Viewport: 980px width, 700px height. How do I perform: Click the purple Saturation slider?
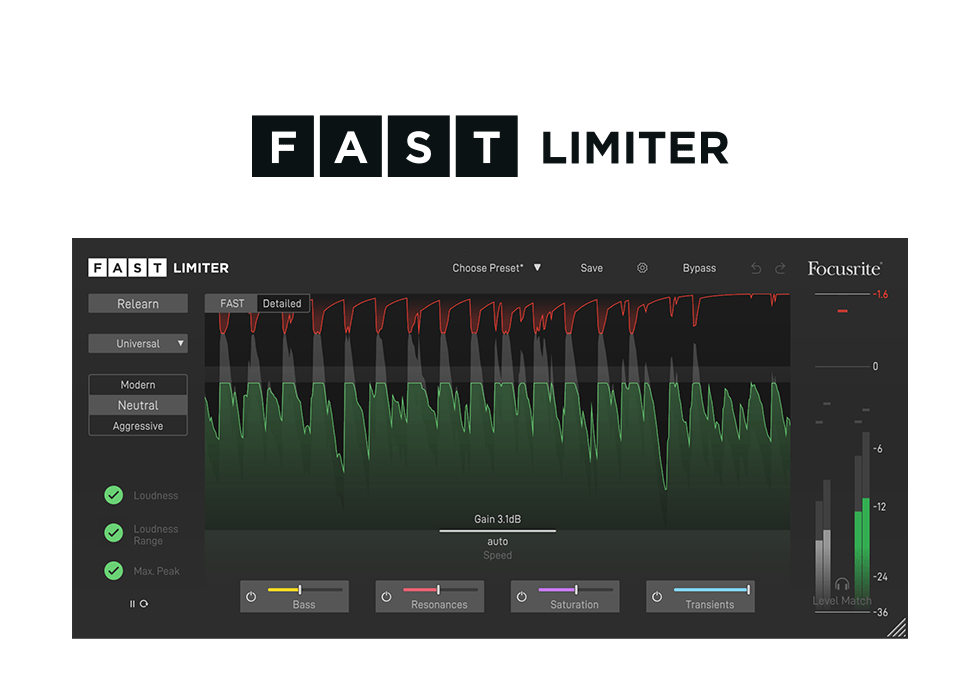576,589
